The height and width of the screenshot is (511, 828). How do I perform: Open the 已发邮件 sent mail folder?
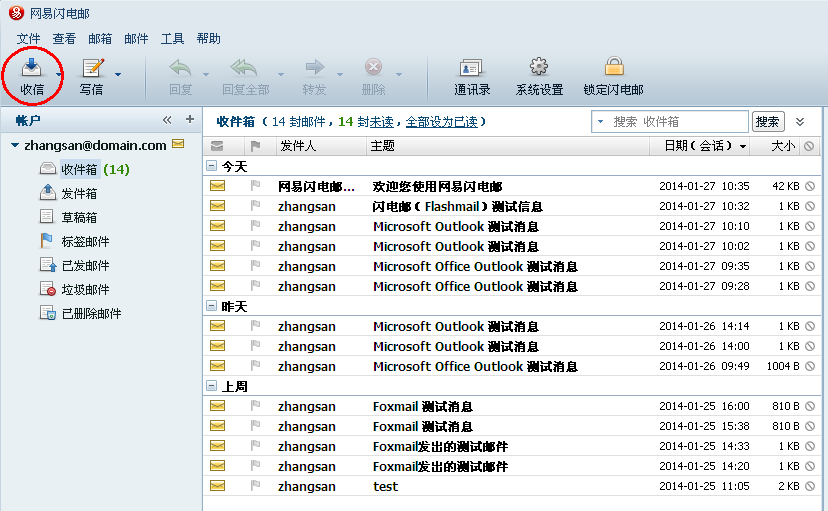tap(75, 266)
